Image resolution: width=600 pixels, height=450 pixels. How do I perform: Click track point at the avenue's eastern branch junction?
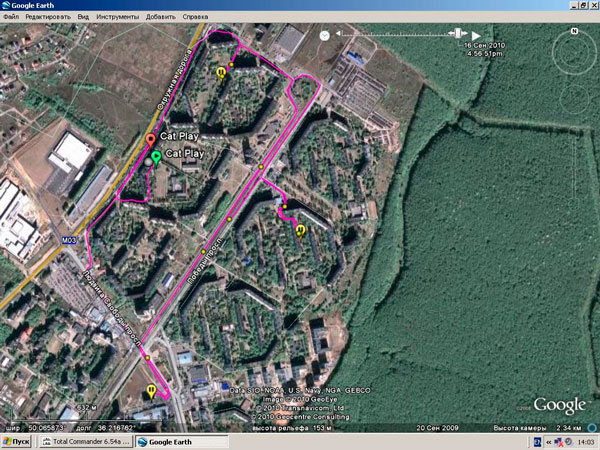coord(261,167)
